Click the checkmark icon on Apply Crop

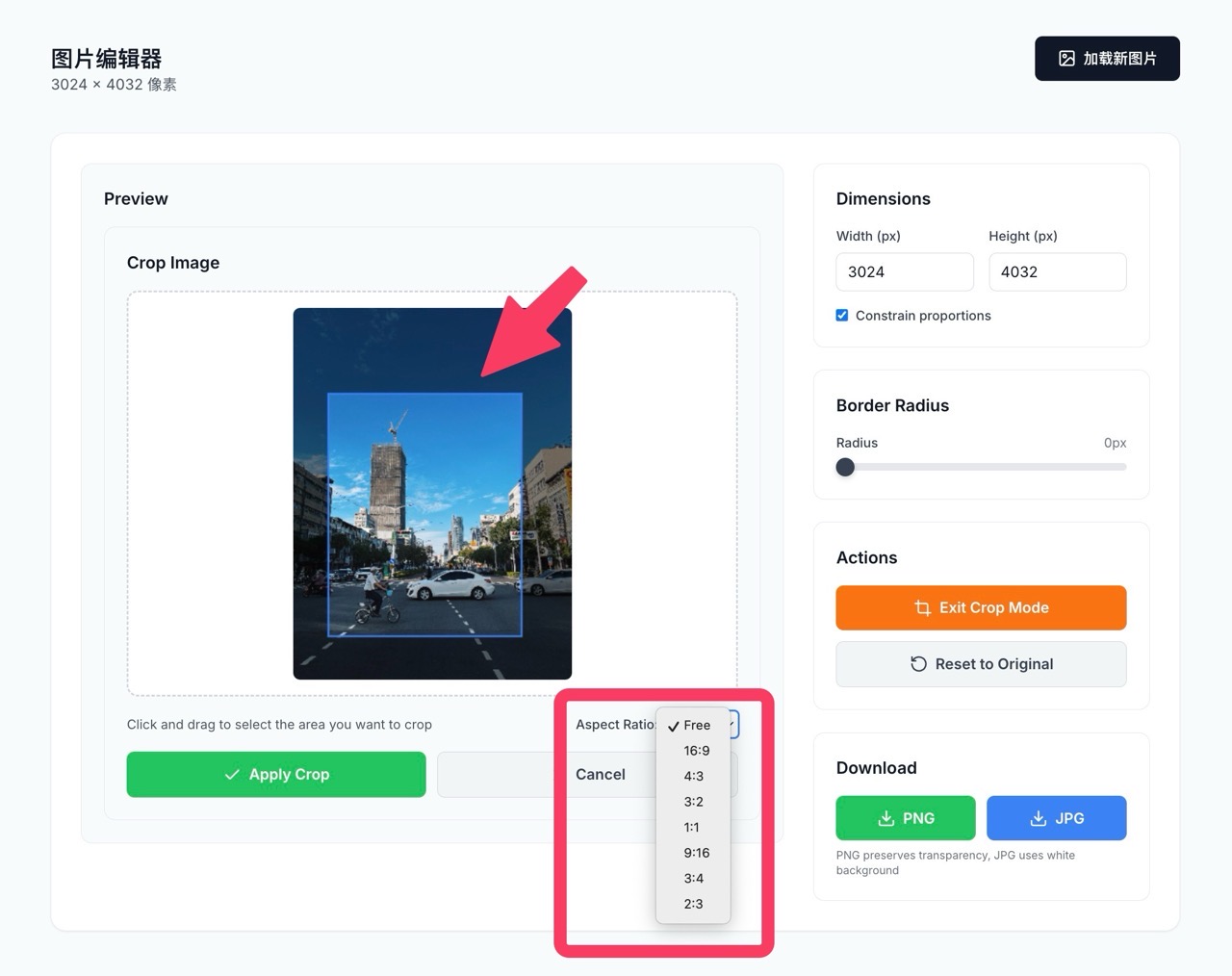[x=232, y=775]
